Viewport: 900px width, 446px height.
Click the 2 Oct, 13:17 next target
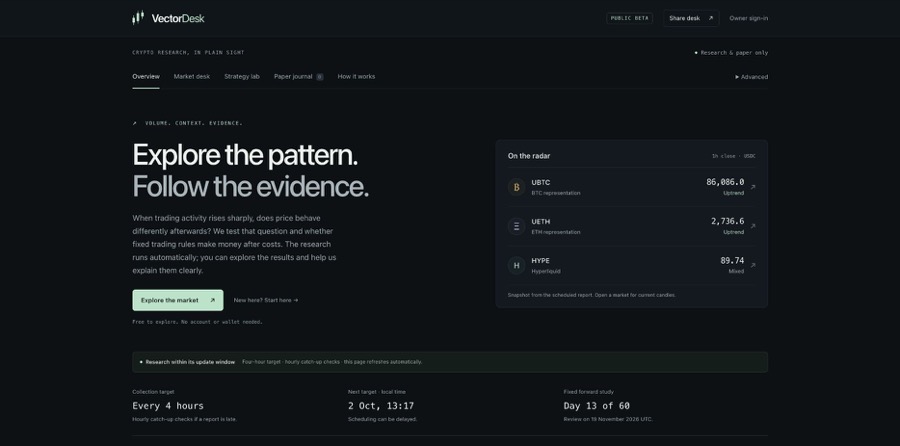pos(381,406)
